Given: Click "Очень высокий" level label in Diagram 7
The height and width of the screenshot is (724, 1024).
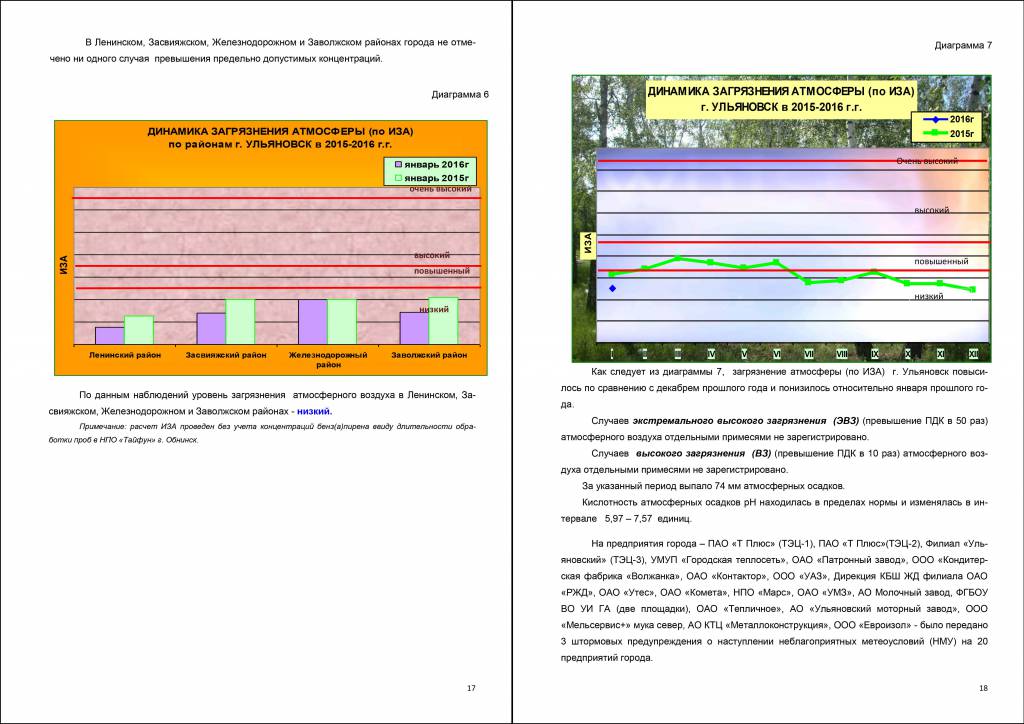Looking at the screenshot, I should pos(927,161).
